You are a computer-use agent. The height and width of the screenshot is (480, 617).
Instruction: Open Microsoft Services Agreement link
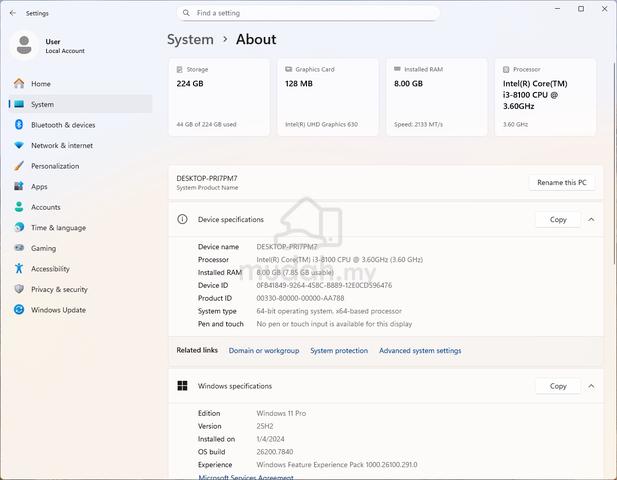[246, 477]
